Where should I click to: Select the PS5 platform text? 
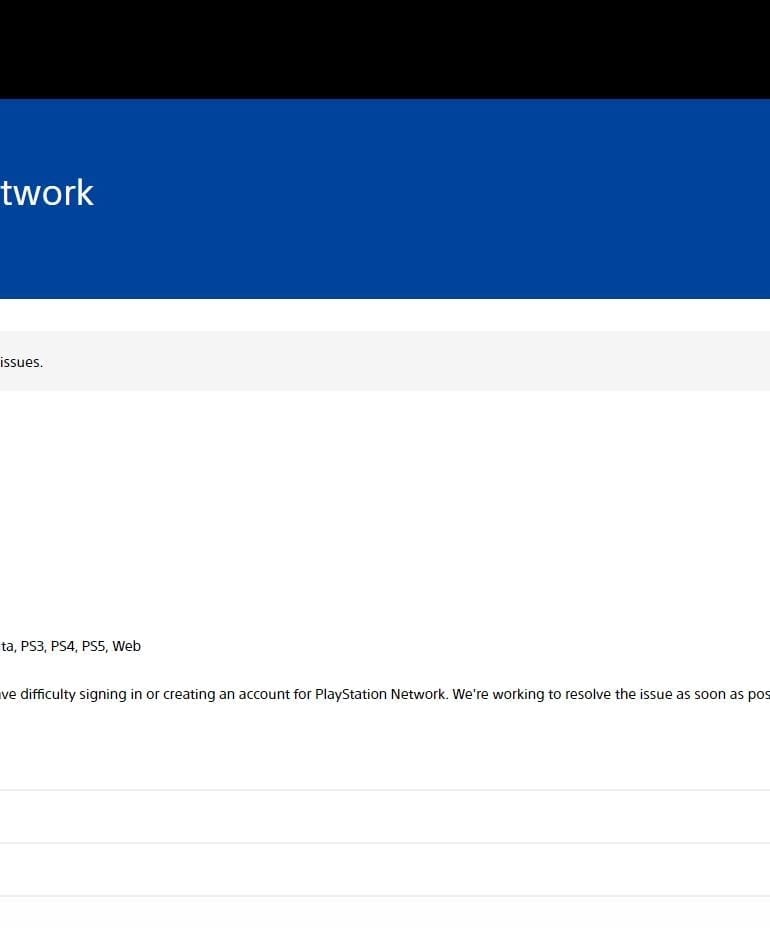click(x=94, y=646)
